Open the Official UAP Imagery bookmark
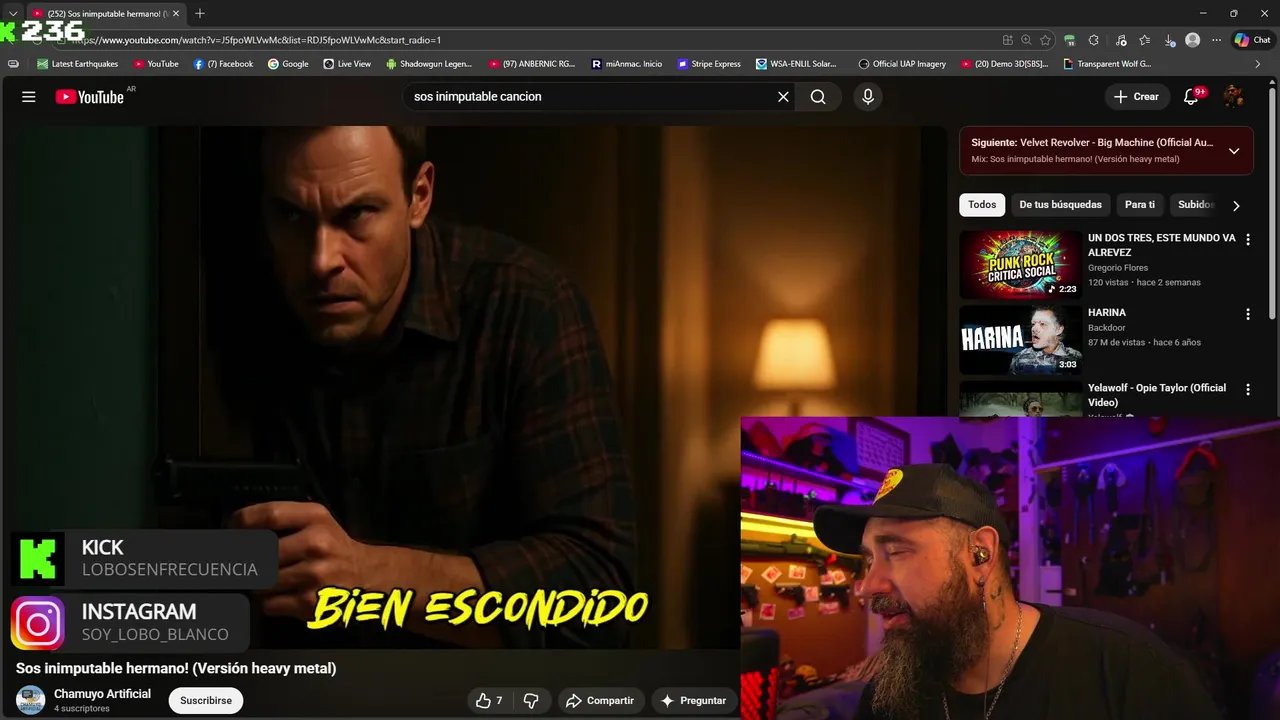Viewport: 1280px width, 720px height. (902, 64)
